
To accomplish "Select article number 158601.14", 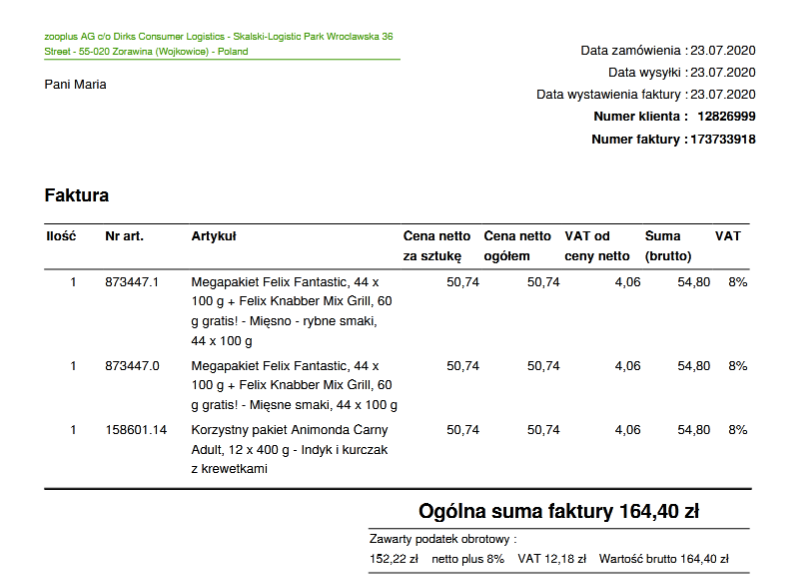I will 136,430.
